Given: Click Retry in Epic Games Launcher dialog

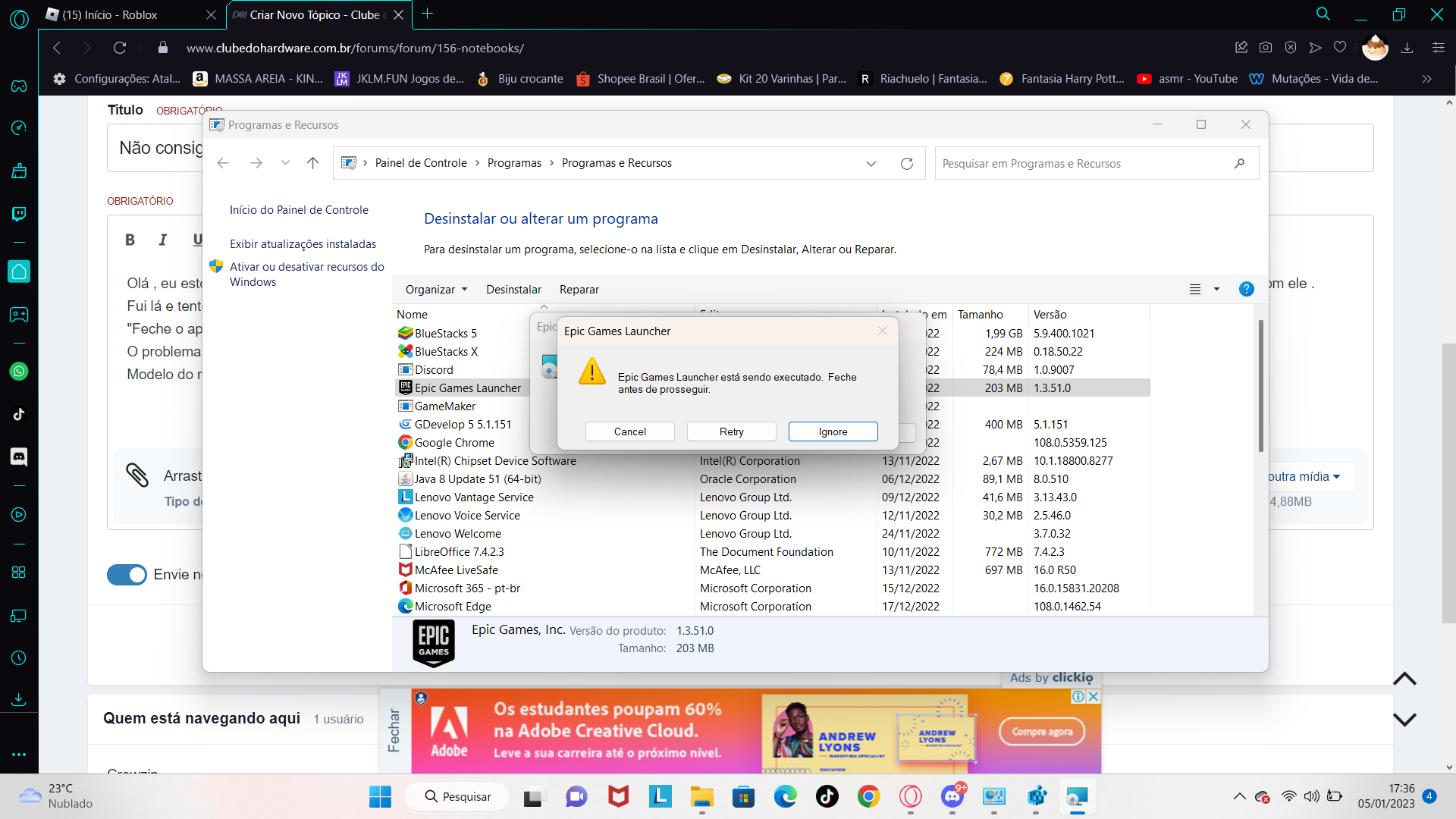Looking at the screenshot, I should [x=732, y=431].
